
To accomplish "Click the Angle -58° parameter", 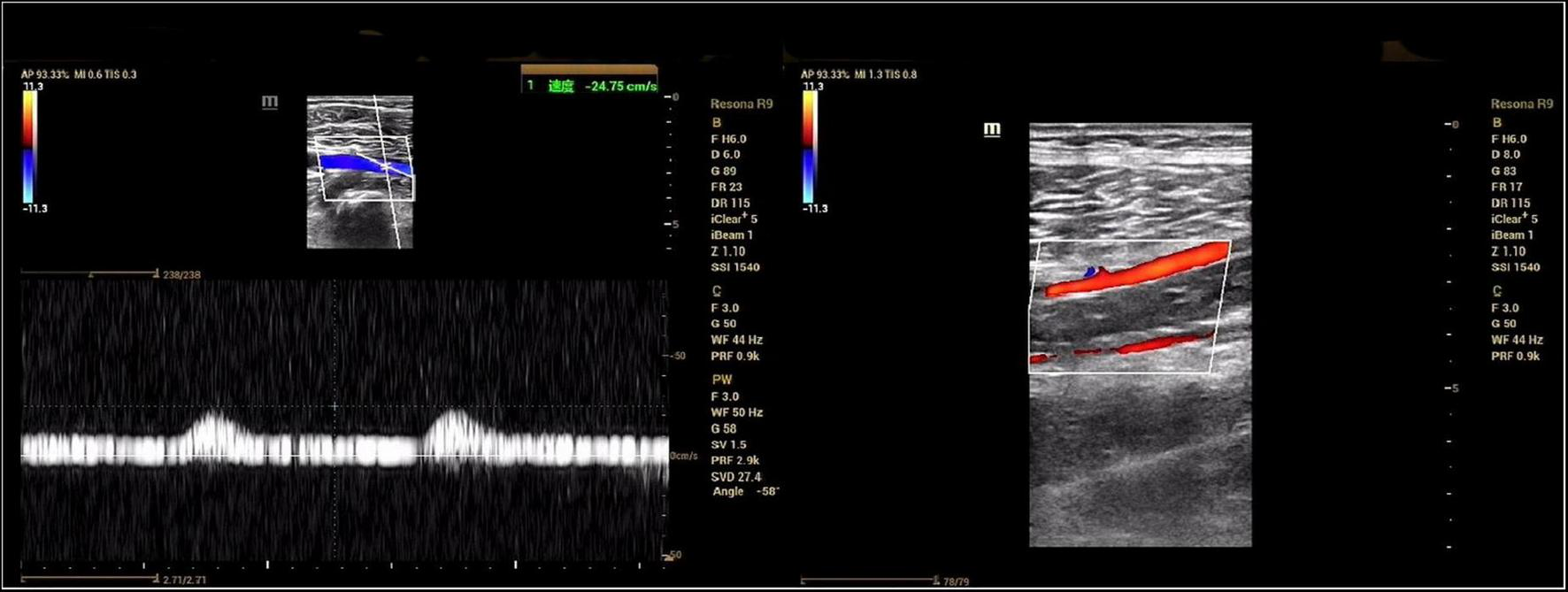I will [745, 491].
